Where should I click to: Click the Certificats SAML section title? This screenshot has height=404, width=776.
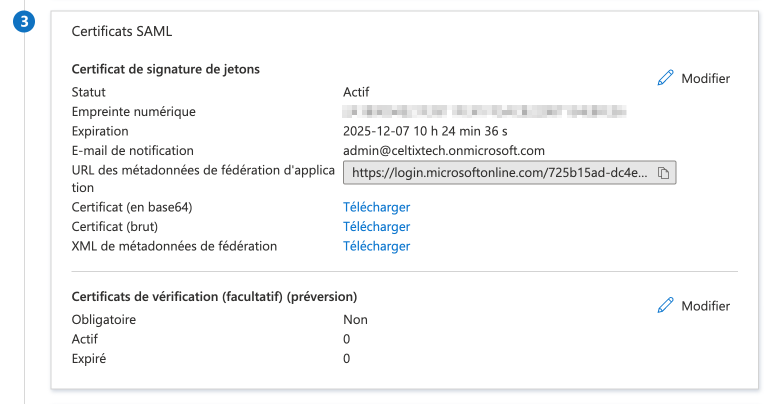[x=122, y=31]
